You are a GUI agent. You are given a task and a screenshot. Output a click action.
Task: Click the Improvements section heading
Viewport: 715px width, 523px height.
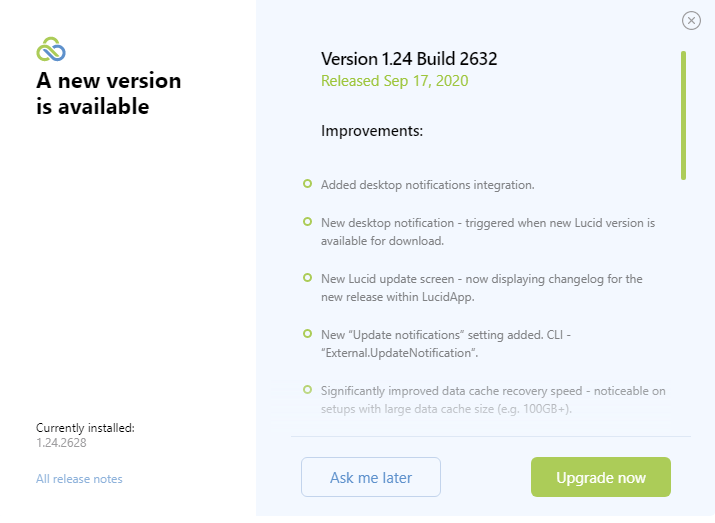pos(372,131)
